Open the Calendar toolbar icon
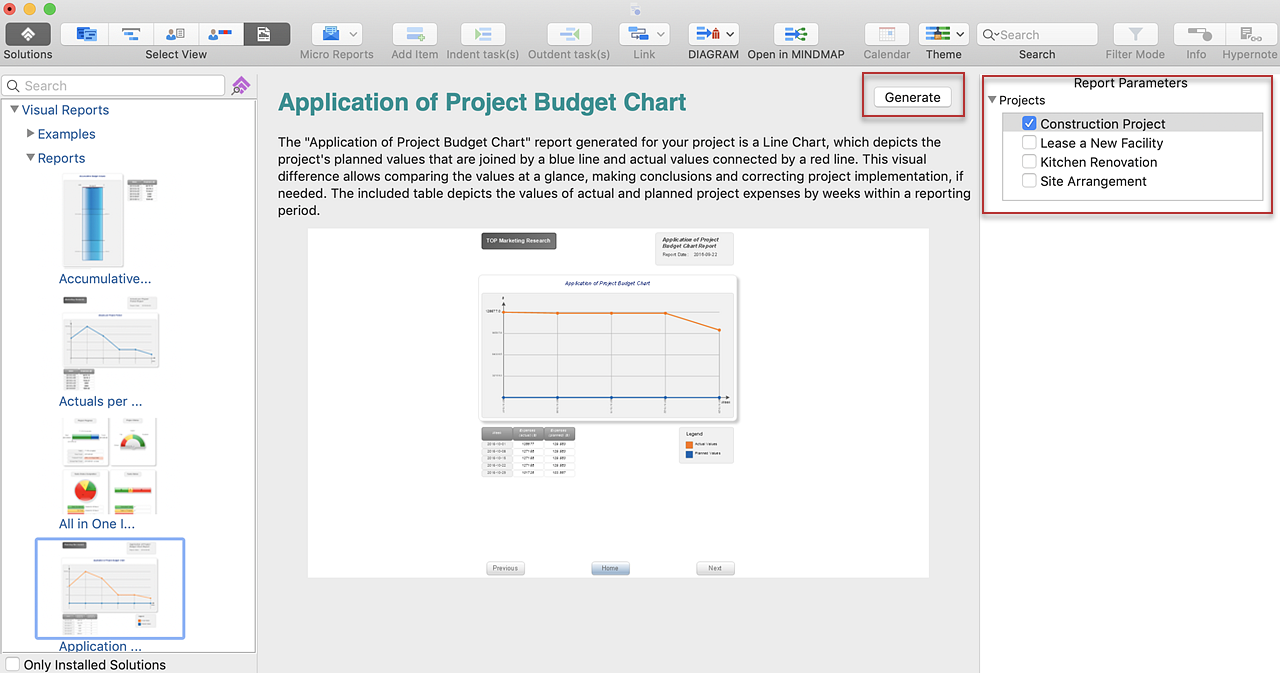Image resolution: width=1280 pixels, height=673 pixels. pyautogui.click(x=887, y=34)
